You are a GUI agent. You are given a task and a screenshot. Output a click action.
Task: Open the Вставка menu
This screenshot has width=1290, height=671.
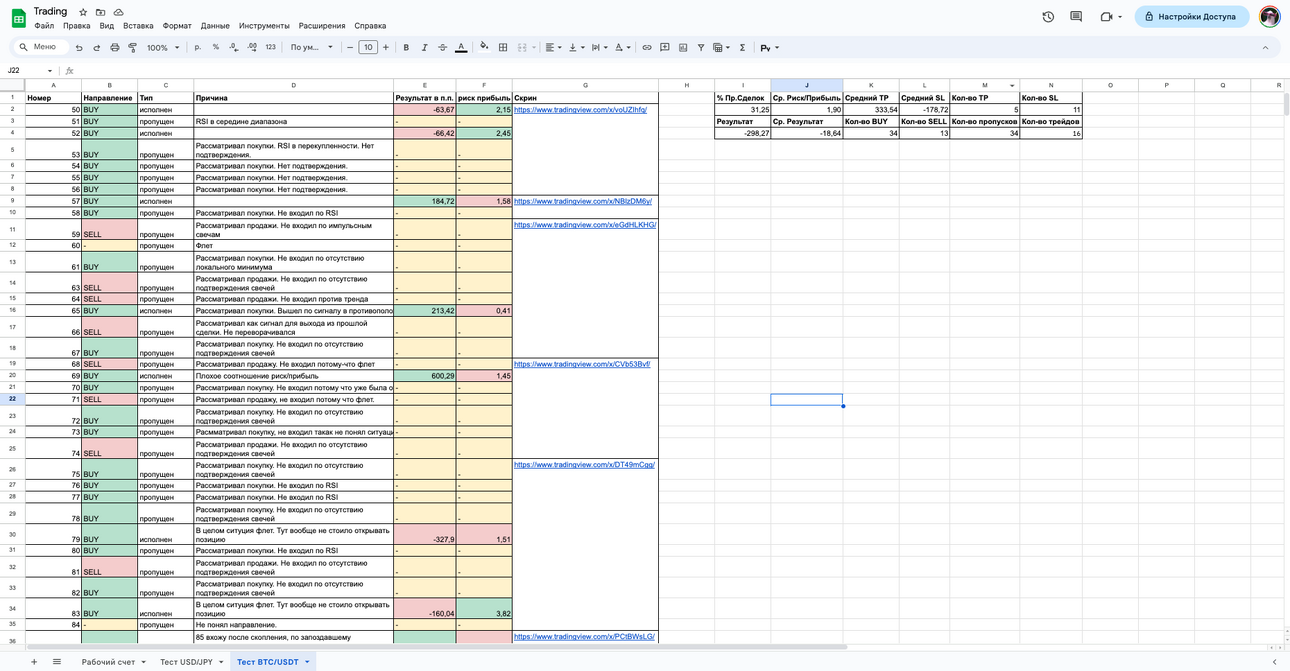(138, 26)
